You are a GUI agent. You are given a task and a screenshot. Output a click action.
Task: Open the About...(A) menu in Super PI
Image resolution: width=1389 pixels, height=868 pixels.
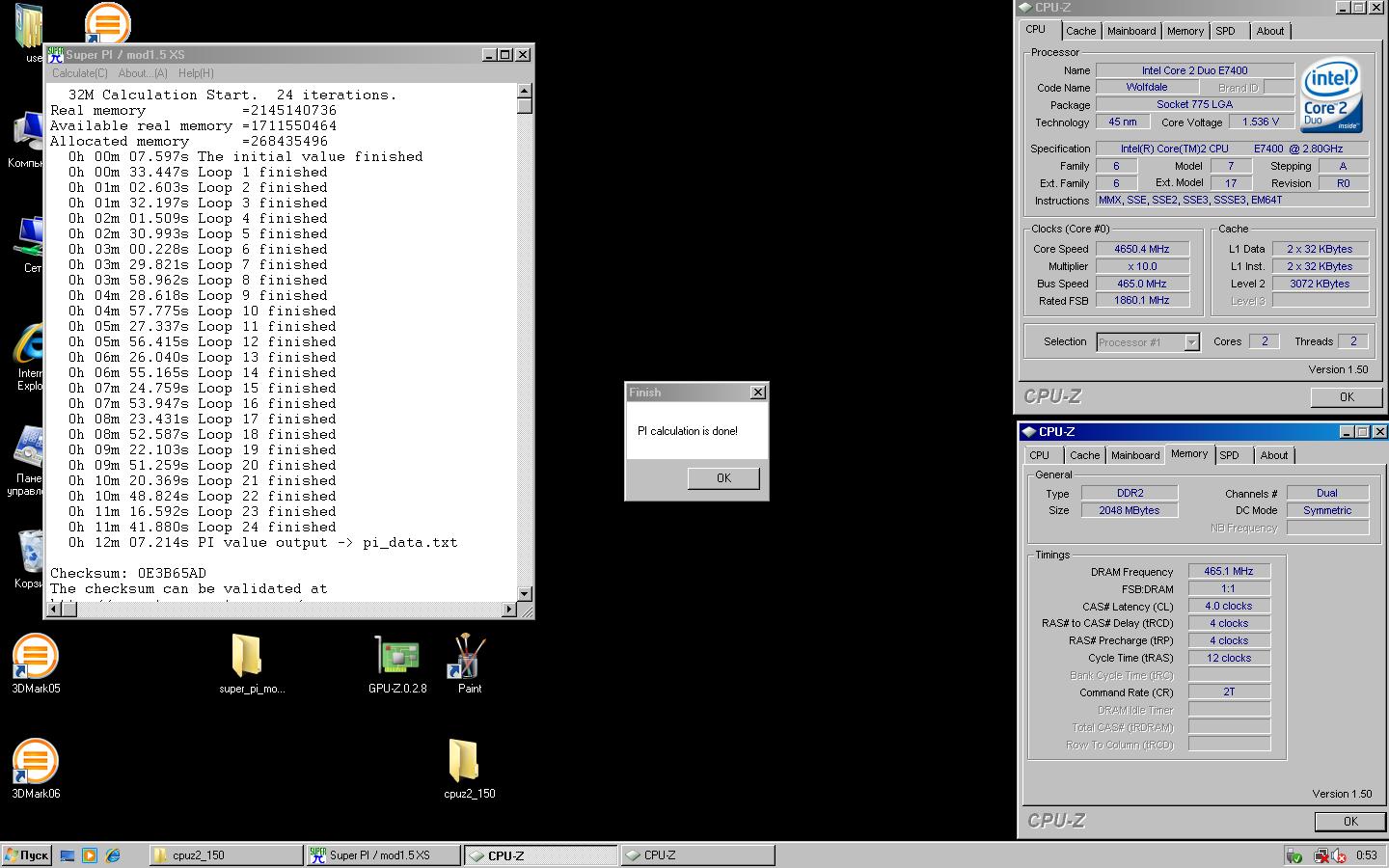point(143,73)
